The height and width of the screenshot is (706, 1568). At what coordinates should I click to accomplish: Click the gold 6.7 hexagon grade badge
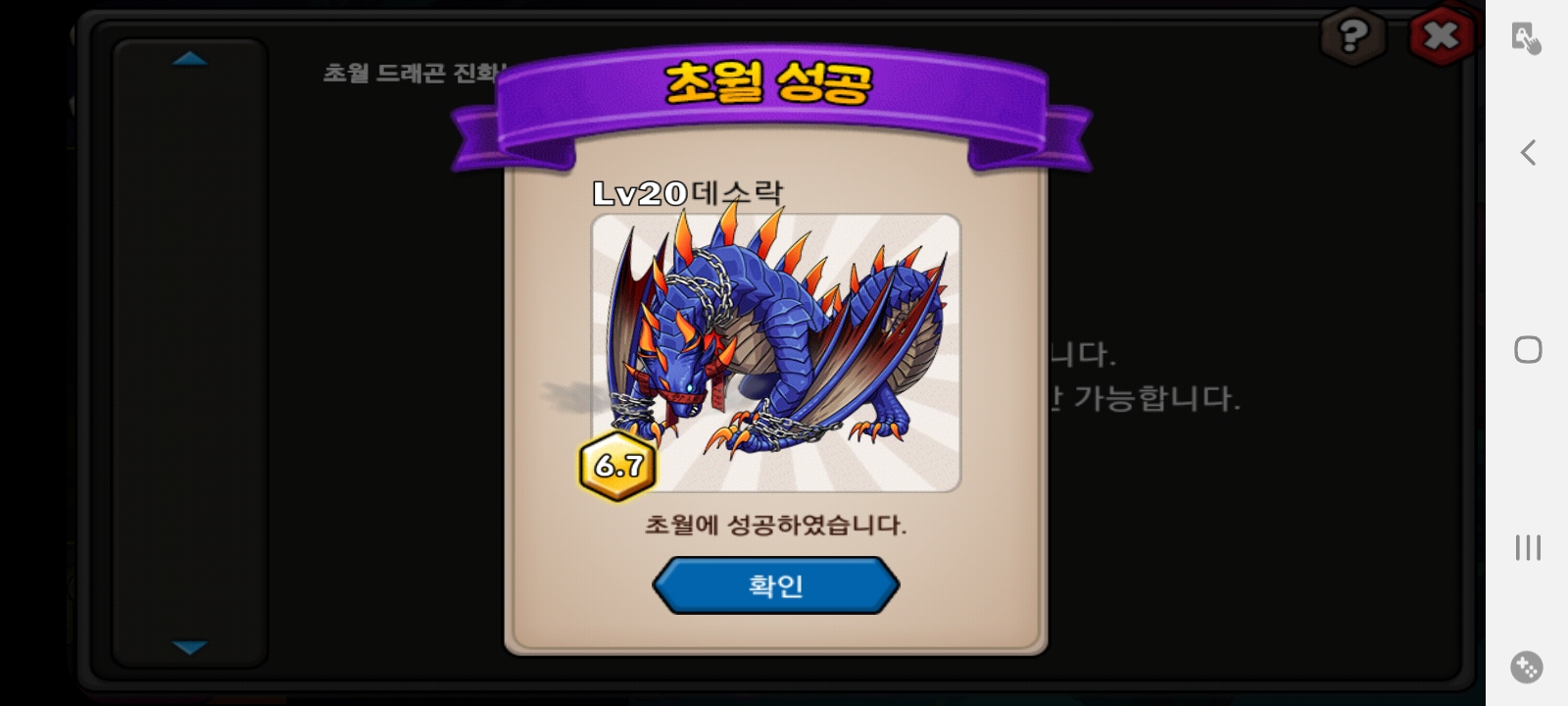click(617, 466)
